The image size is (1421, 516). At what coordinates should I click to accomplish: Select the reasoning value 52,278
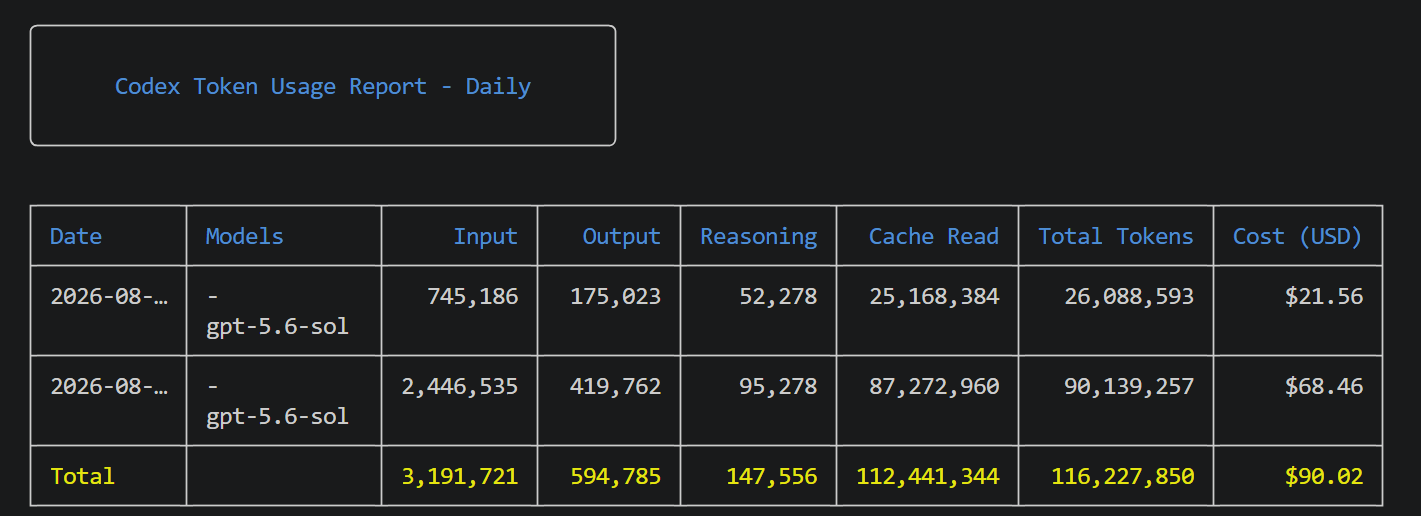[x=778, y=296]
